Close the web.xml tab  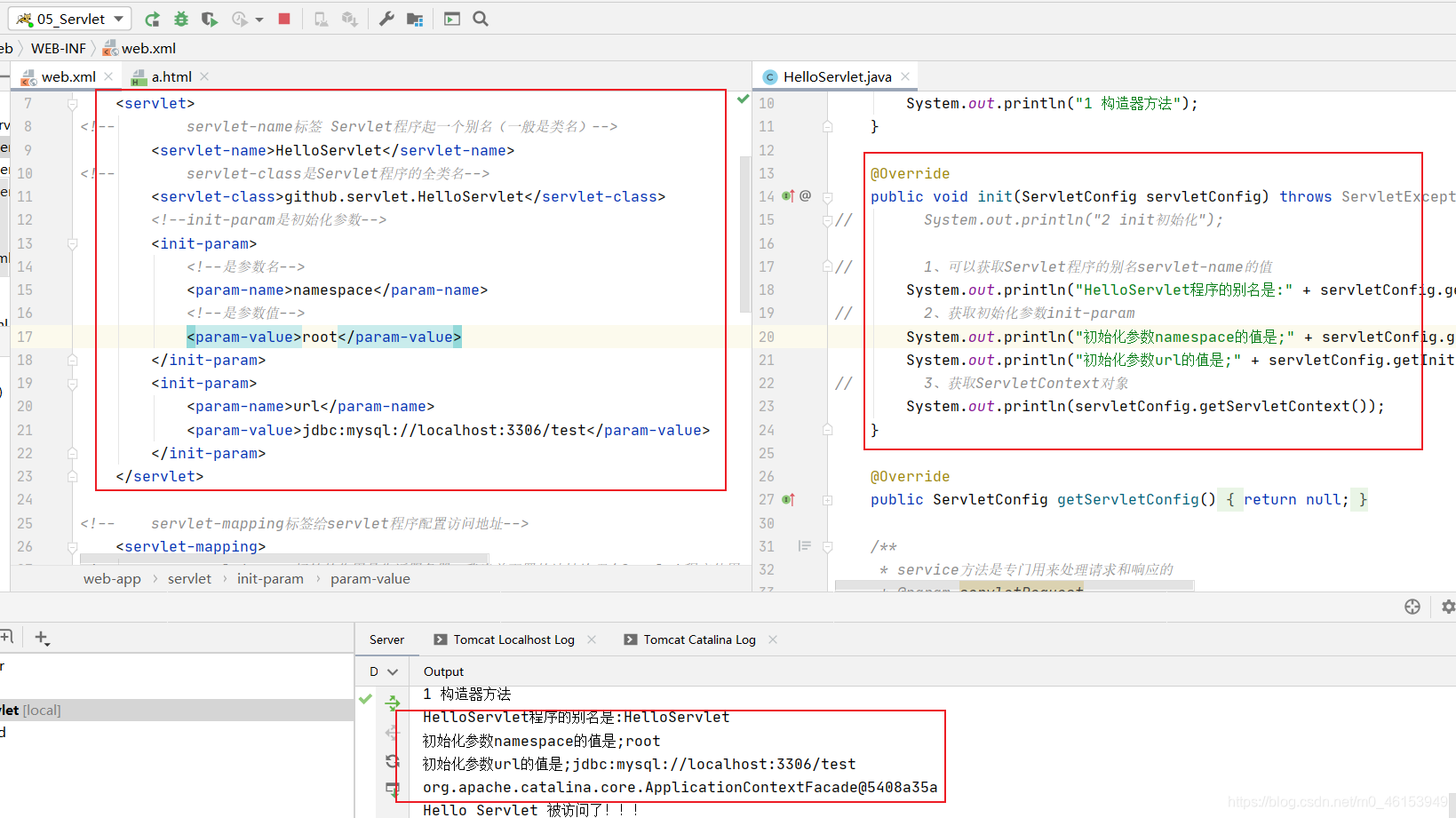coord(108,76)
